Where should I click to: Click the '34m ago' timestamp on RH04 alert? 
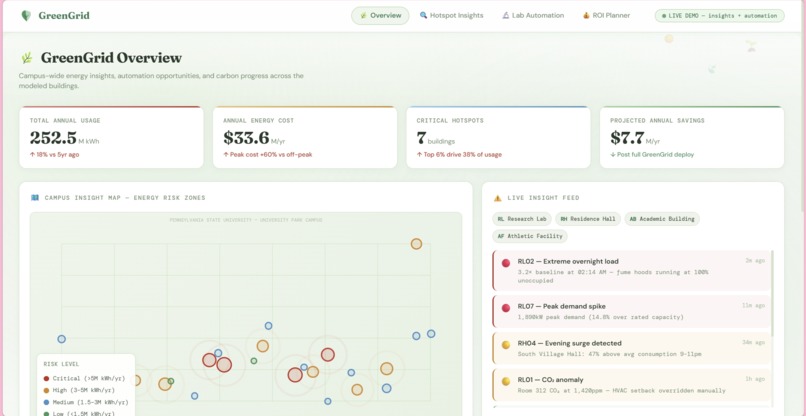[754, 342]
